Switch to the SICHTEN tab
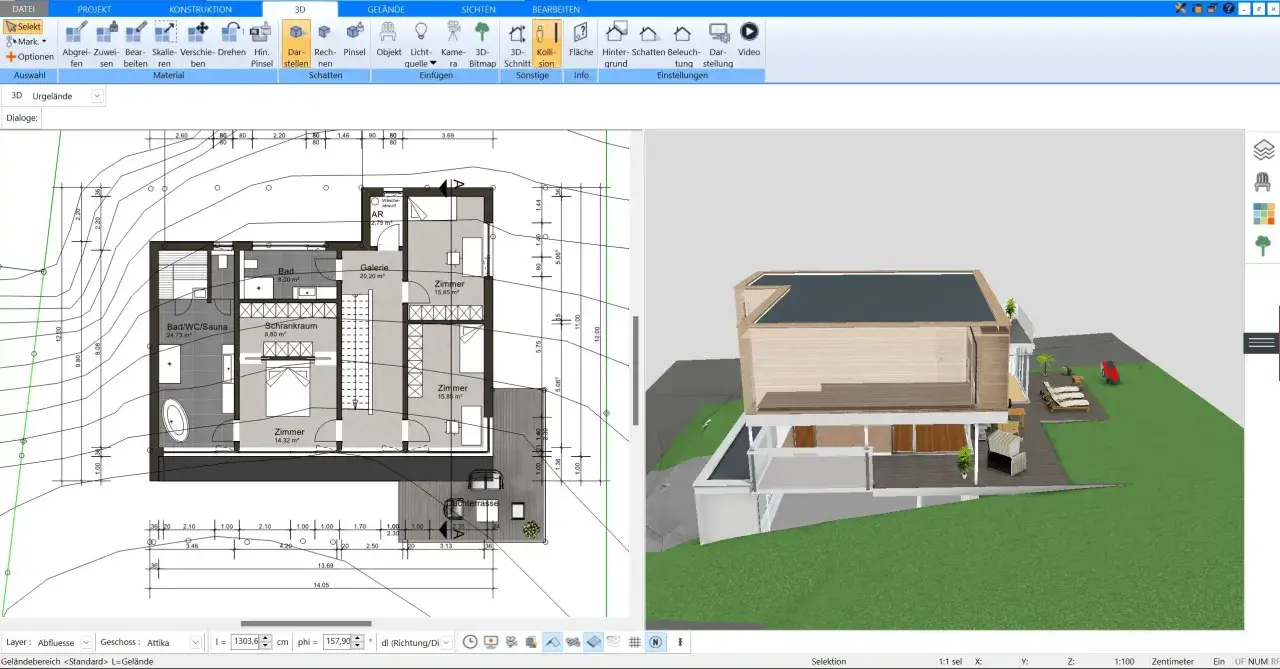Viewport: 1280px width, 669px height. [478, 9]
